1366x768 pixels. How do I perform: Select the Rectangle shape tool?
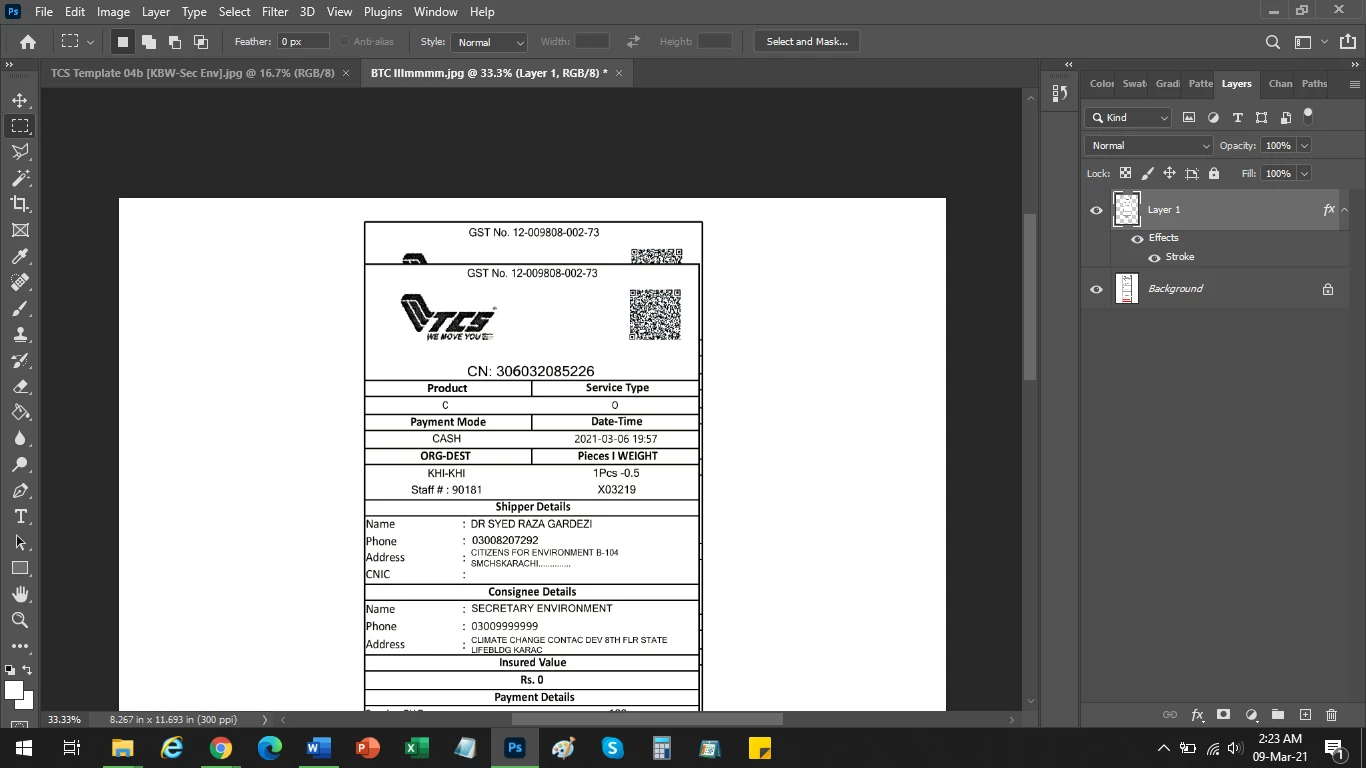pos(20,568)
